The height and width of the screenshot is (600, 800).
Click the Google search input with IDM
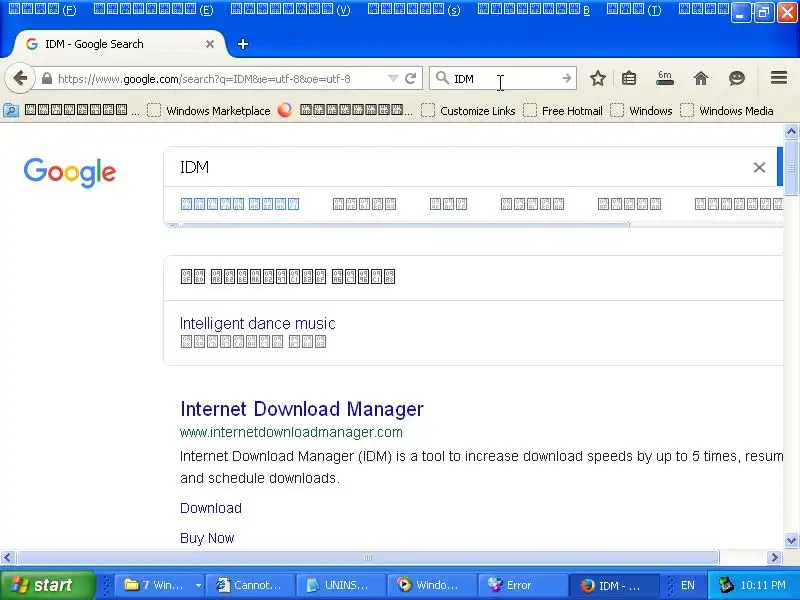(x=459, y=167)
